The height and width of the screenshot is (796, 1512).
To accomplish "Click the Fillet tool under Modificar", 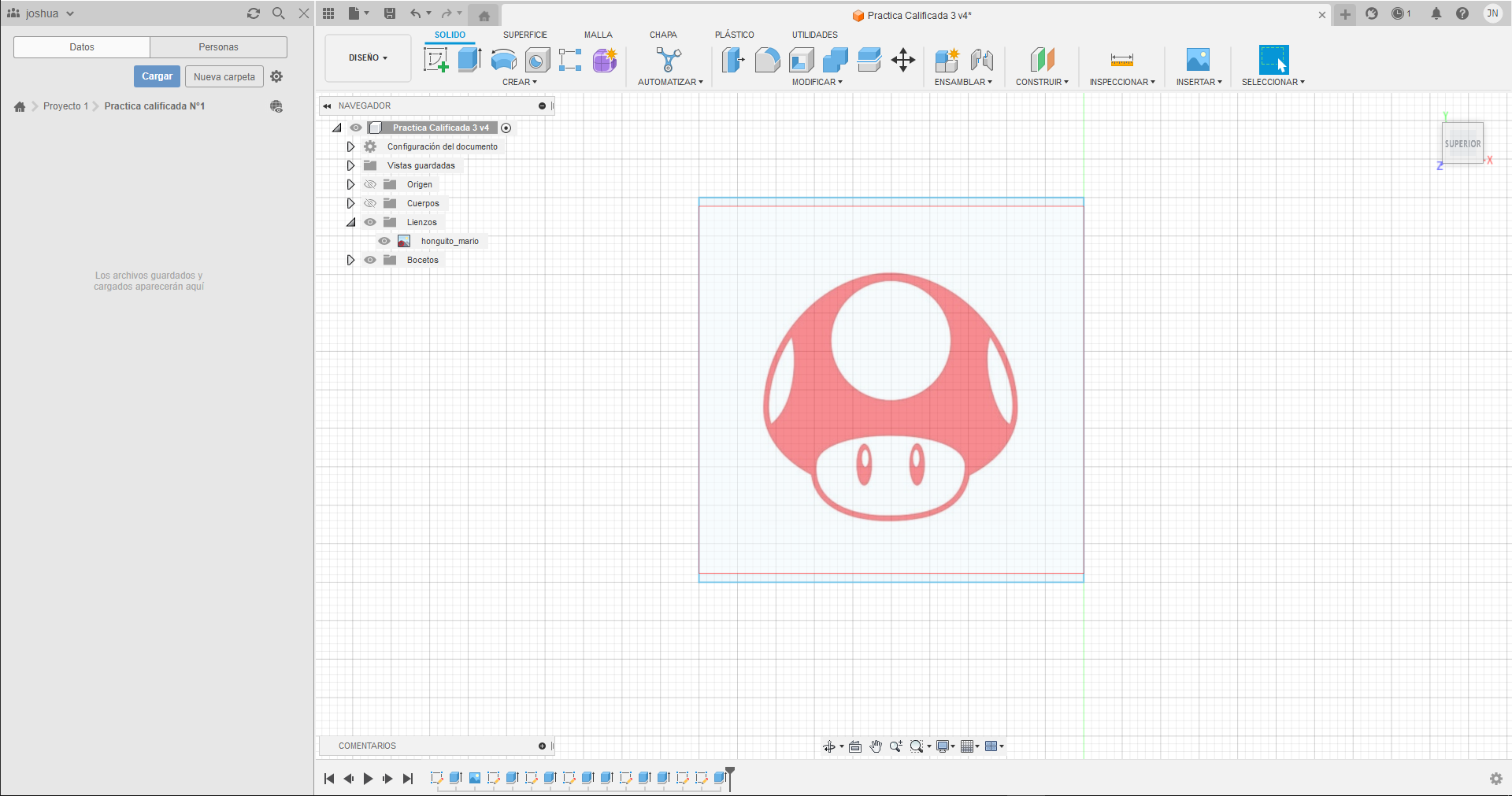I will point(767,60).
